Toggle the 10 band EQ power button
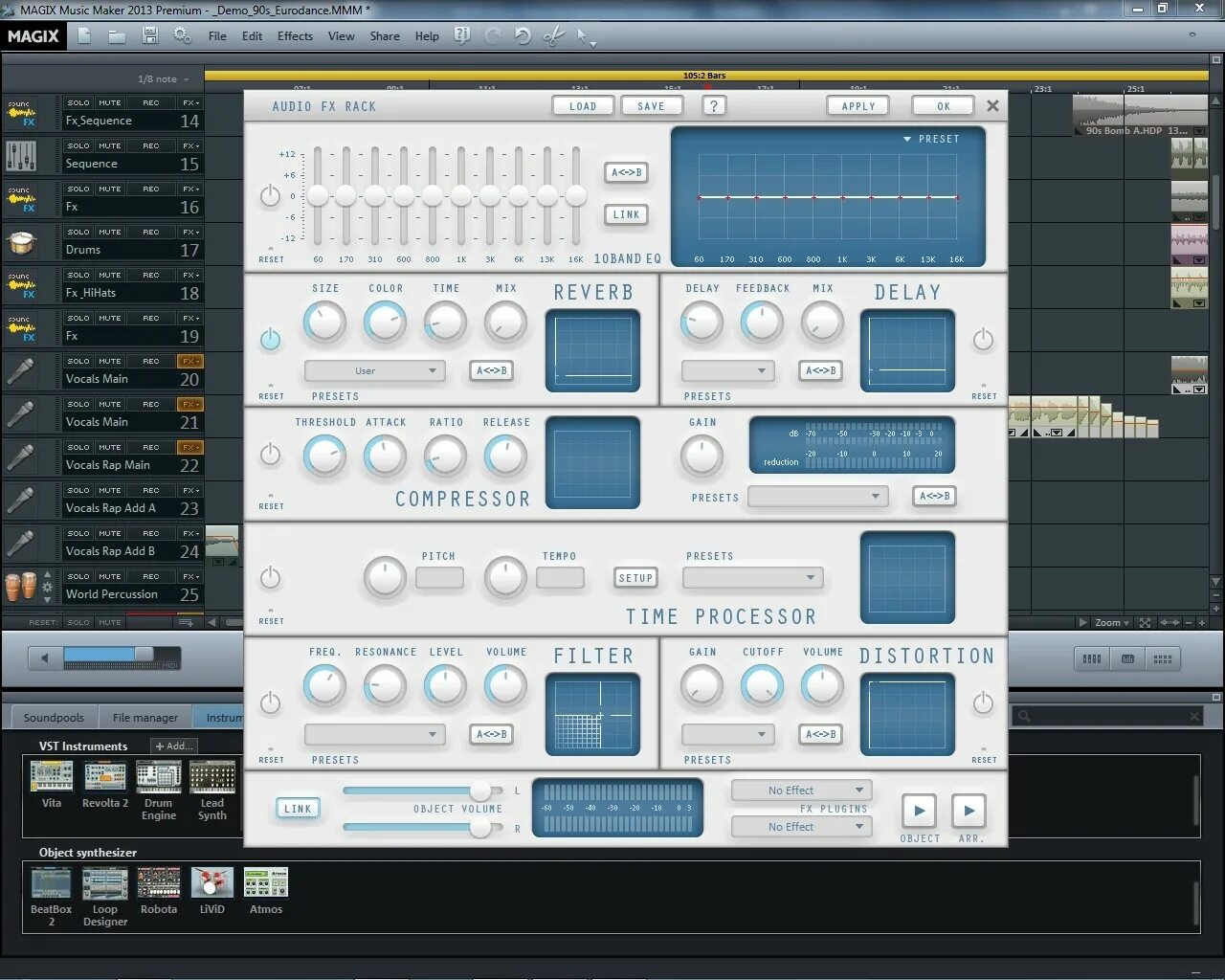Image resolution: width=1225 pixels, height=980 pixels. coord(271,196)
